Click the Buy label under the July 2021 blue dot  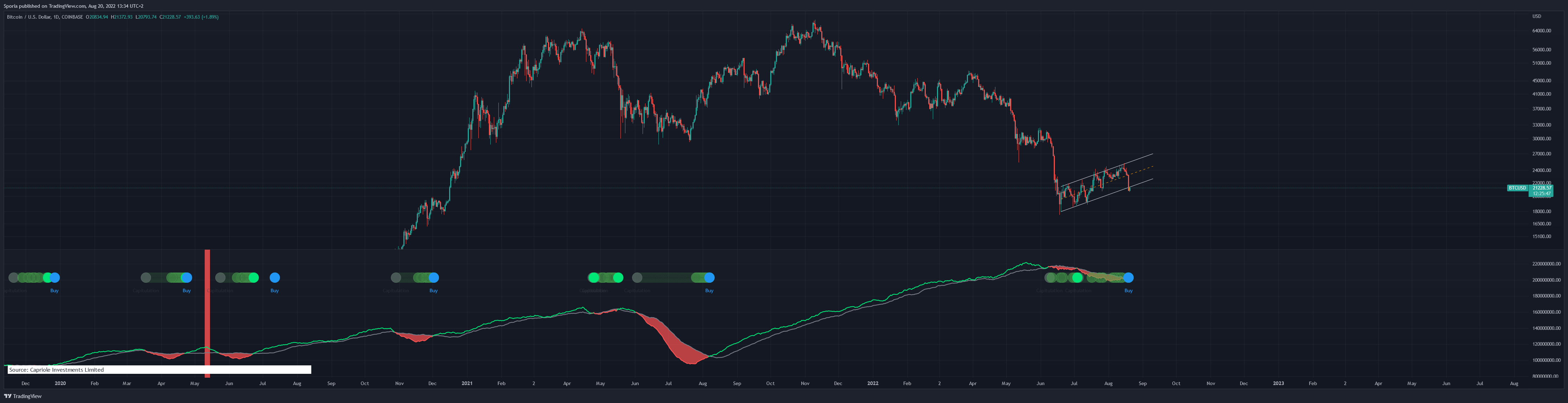tap(709, 290)
